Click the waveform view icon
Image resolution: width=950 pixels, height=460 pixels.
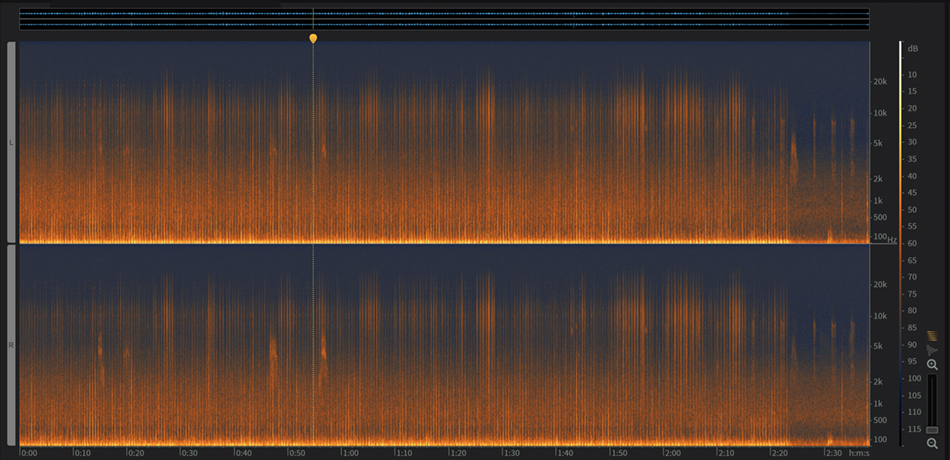[x=932, y=350]
